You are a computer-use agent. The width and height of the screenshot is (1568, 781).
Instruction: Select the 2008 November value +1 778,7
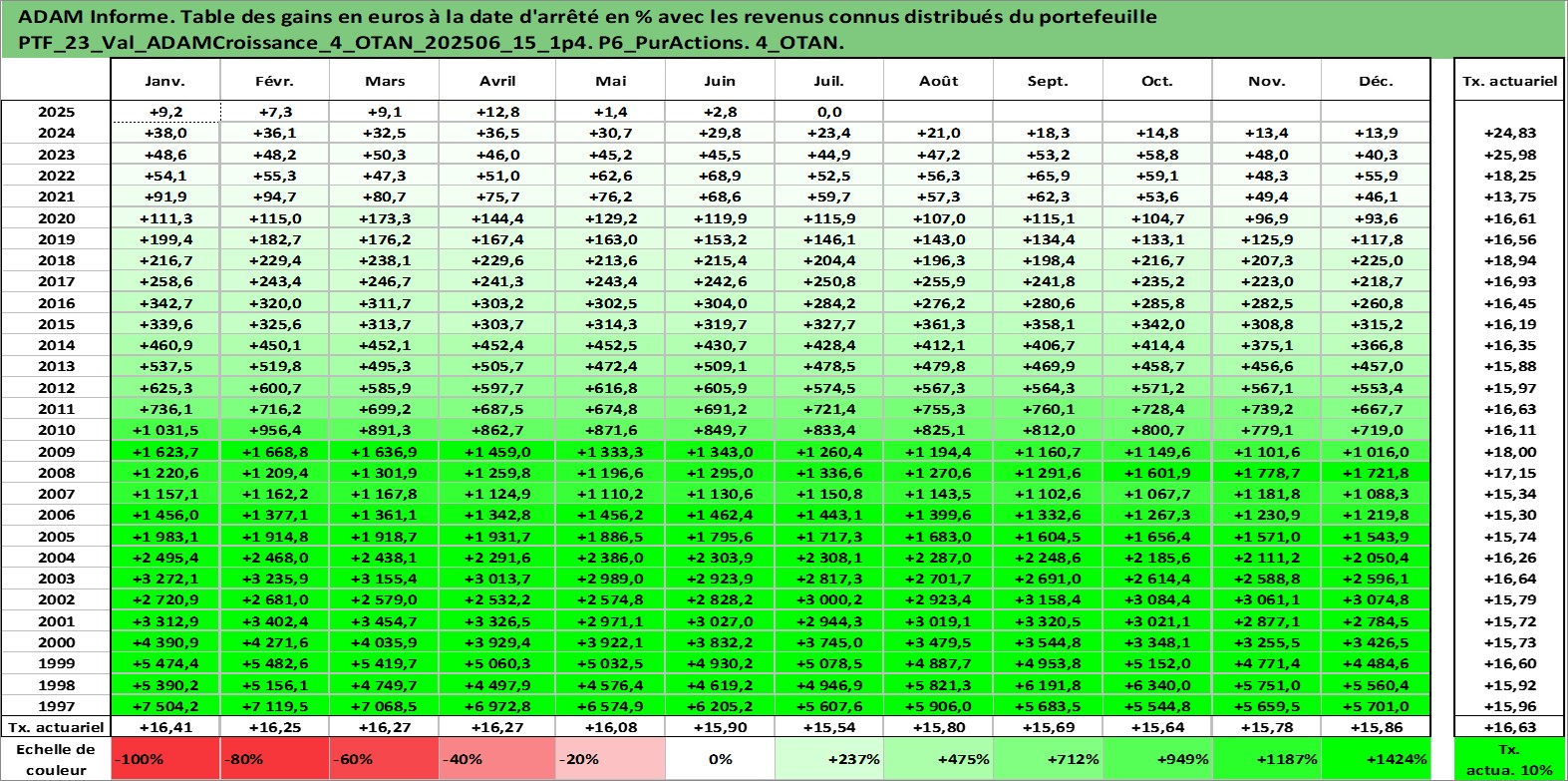tap(1267, 473)
